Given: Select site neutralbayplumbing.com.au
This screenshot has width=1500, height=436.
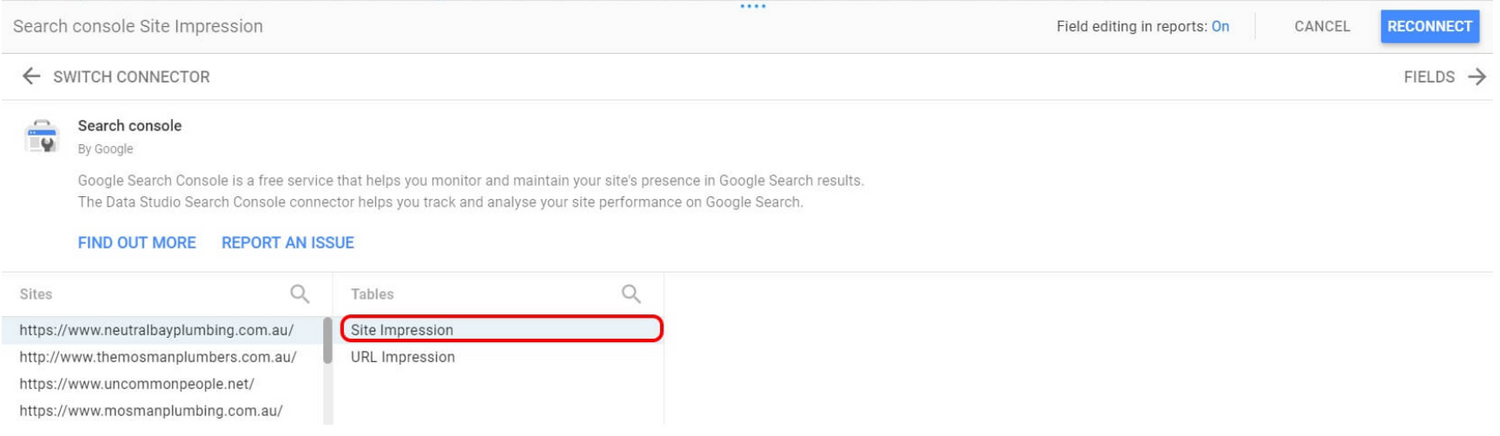Looking at the screenshot, I should pyautogui.click(x=161, y=330).
